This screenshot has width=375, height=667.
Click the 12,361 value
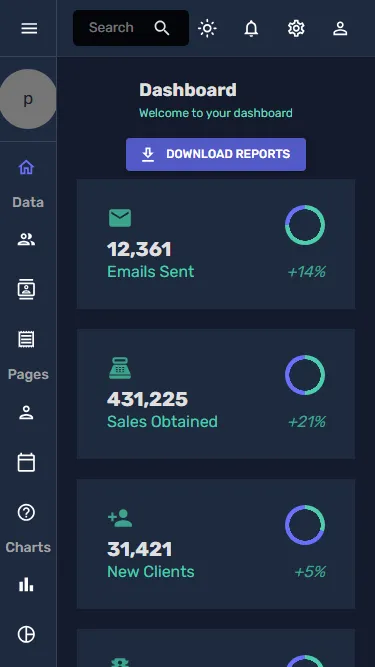click(x=139, y=249)
